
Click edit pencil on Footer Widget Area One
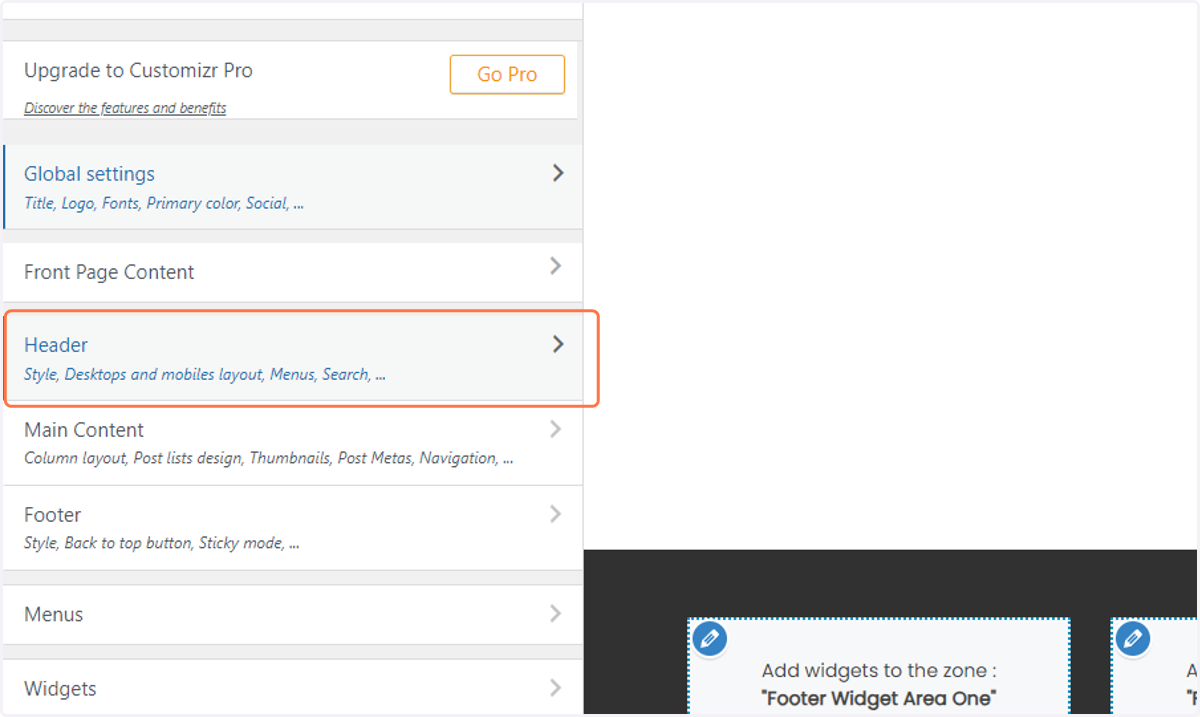[x=710, y=638]
